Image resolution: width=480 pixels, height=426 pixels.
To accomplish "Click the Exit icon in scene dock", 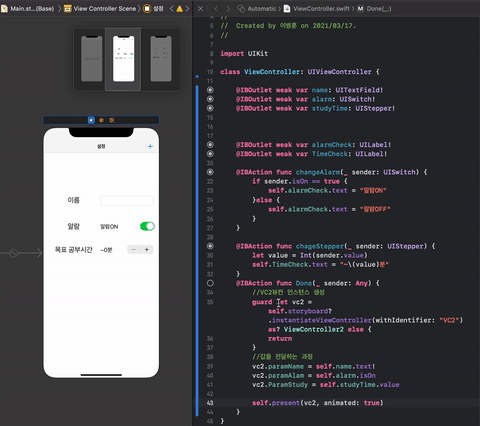I will pyautogui.click(x=112, y=120).
